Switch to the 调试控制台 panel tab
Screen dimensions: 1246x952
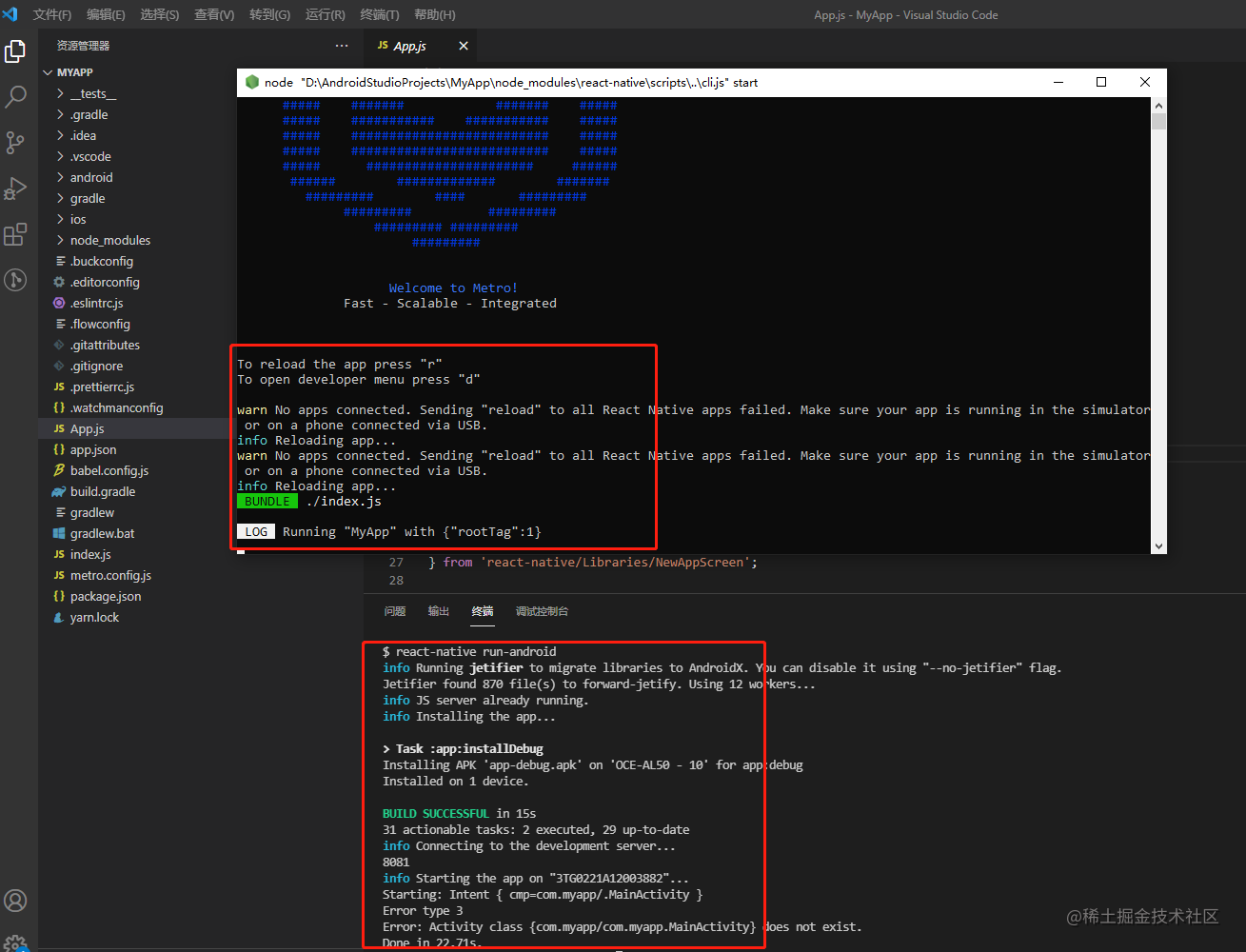[542, 611]
